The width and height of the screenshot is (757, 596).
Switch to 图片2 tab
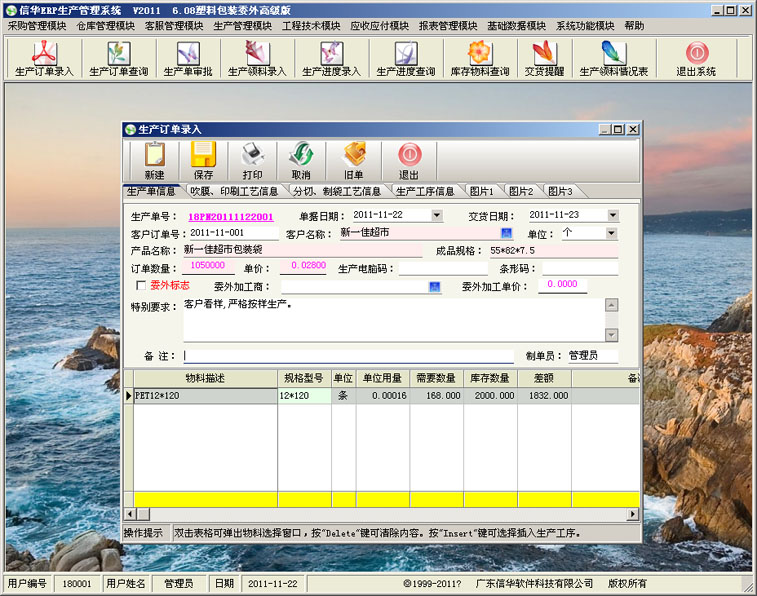(x=521, y=191)
